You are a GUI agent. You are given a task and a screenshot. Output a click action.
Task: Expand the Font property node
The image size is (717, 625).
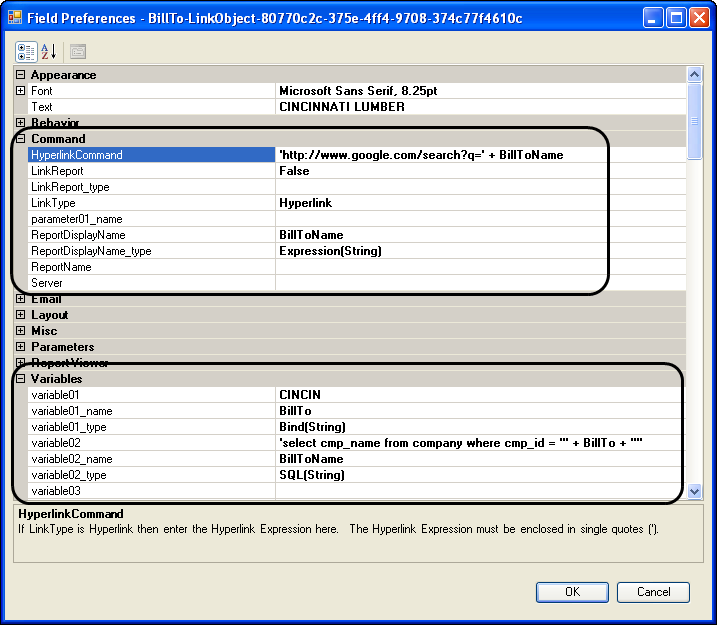pyautogui.click(x=21, y=91)
